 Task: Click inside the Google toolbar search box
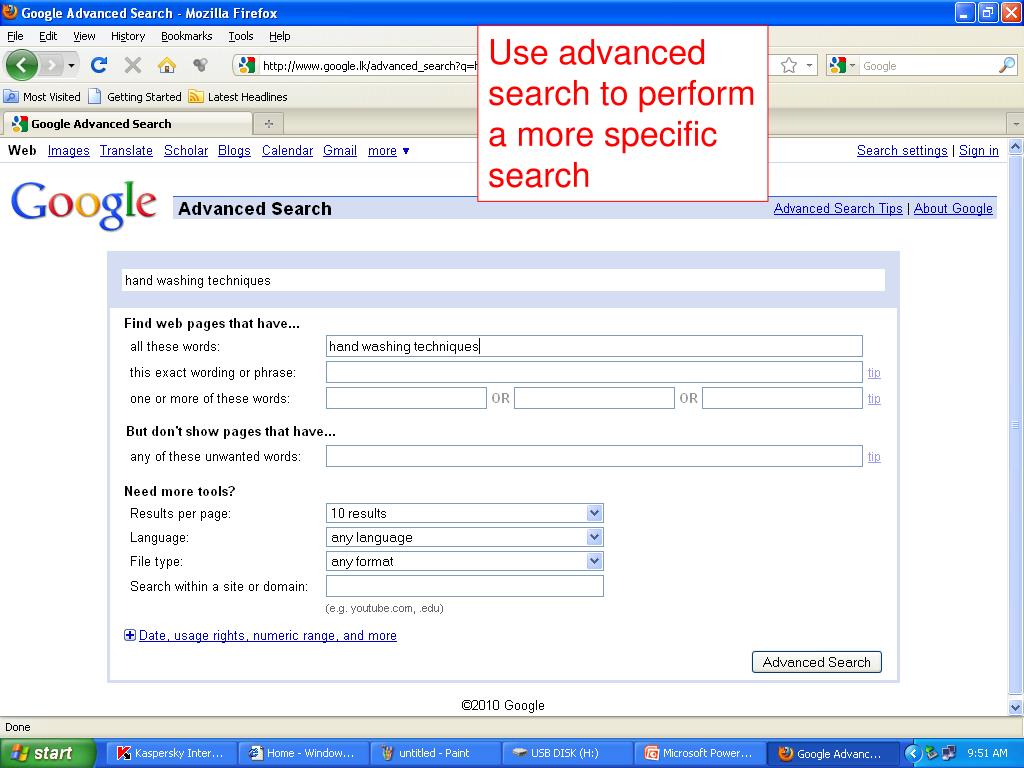point(927,66)
